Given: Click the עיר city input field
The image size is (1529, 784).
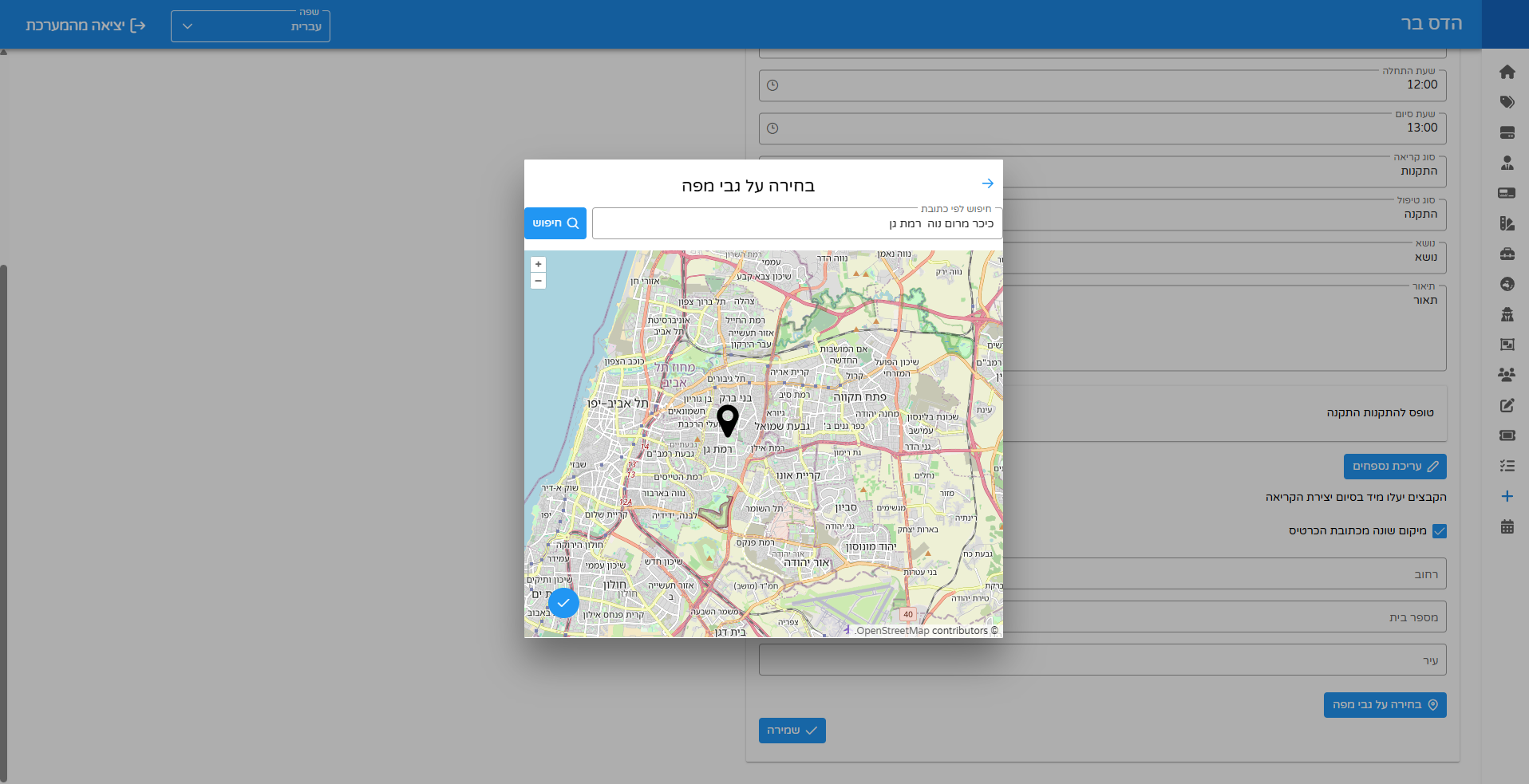Looking at the screenshot, I should 1102,660.
